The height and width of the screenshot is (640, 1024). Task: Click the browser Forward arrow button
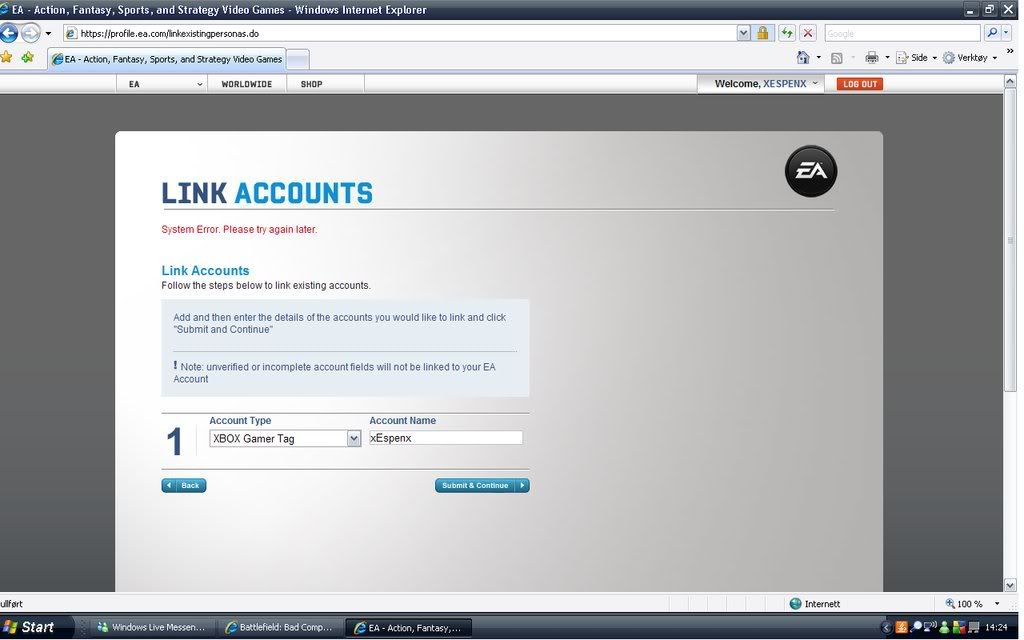31,33
